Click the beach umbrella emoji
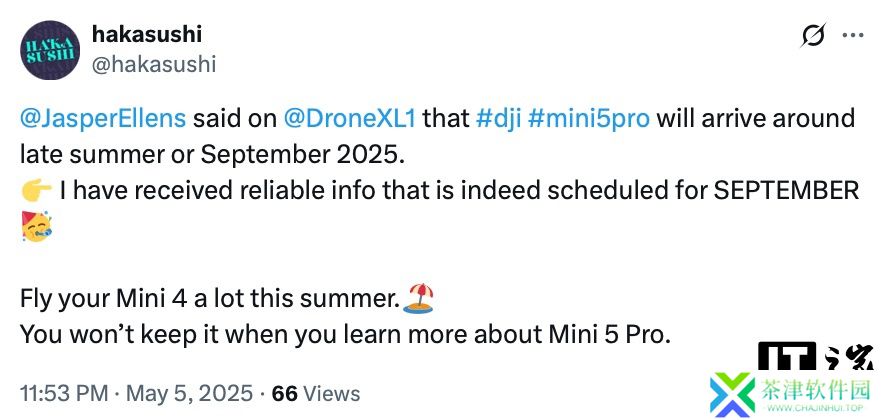Screen dimensions: 890x420 click(x=418, y=299)
